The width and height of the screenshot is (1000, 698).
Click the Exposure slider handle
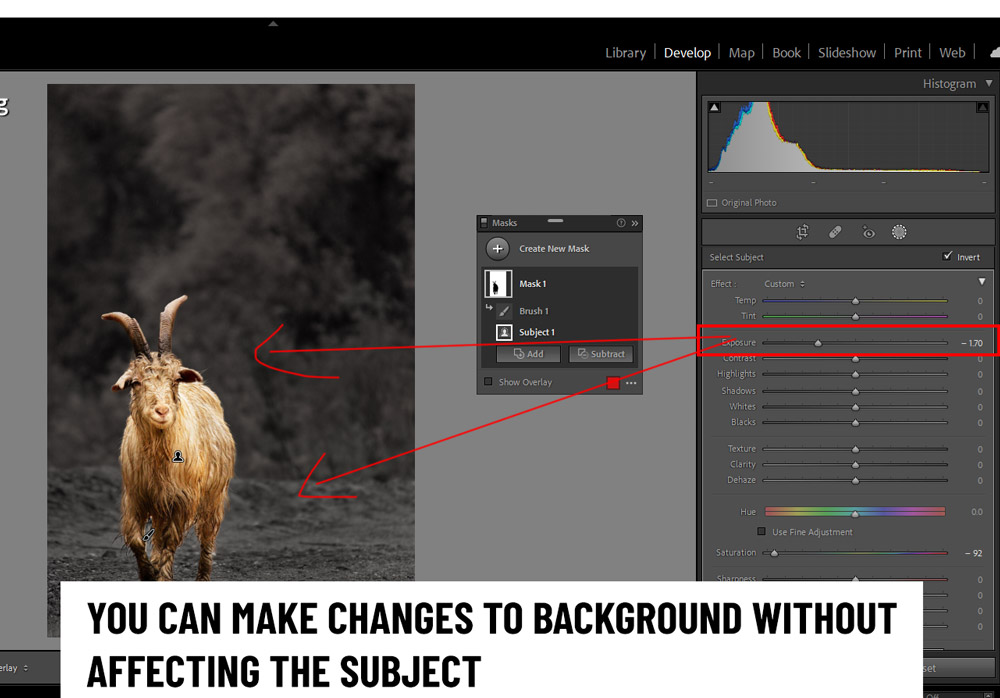pyautogui.click(x=818, y=343)
